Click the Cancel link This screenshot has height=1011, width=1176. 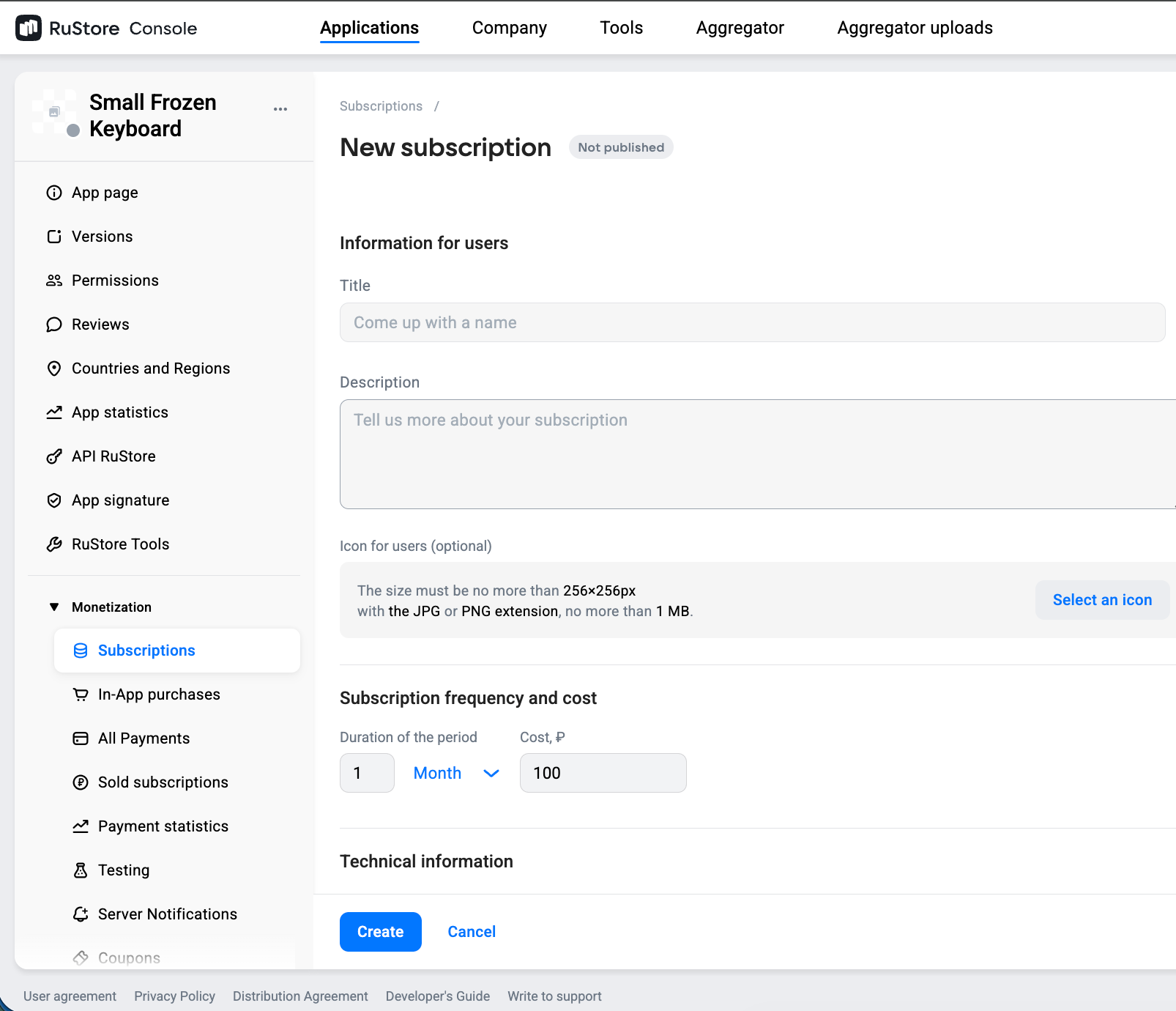click(472, 932)
